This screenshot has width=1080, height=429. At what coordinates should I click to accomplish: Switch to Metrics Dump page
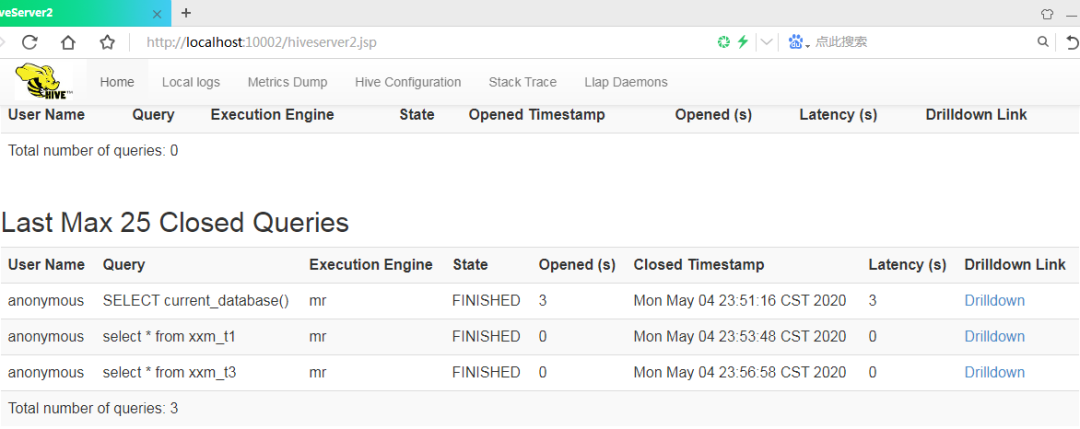click(x=287, y=82)
